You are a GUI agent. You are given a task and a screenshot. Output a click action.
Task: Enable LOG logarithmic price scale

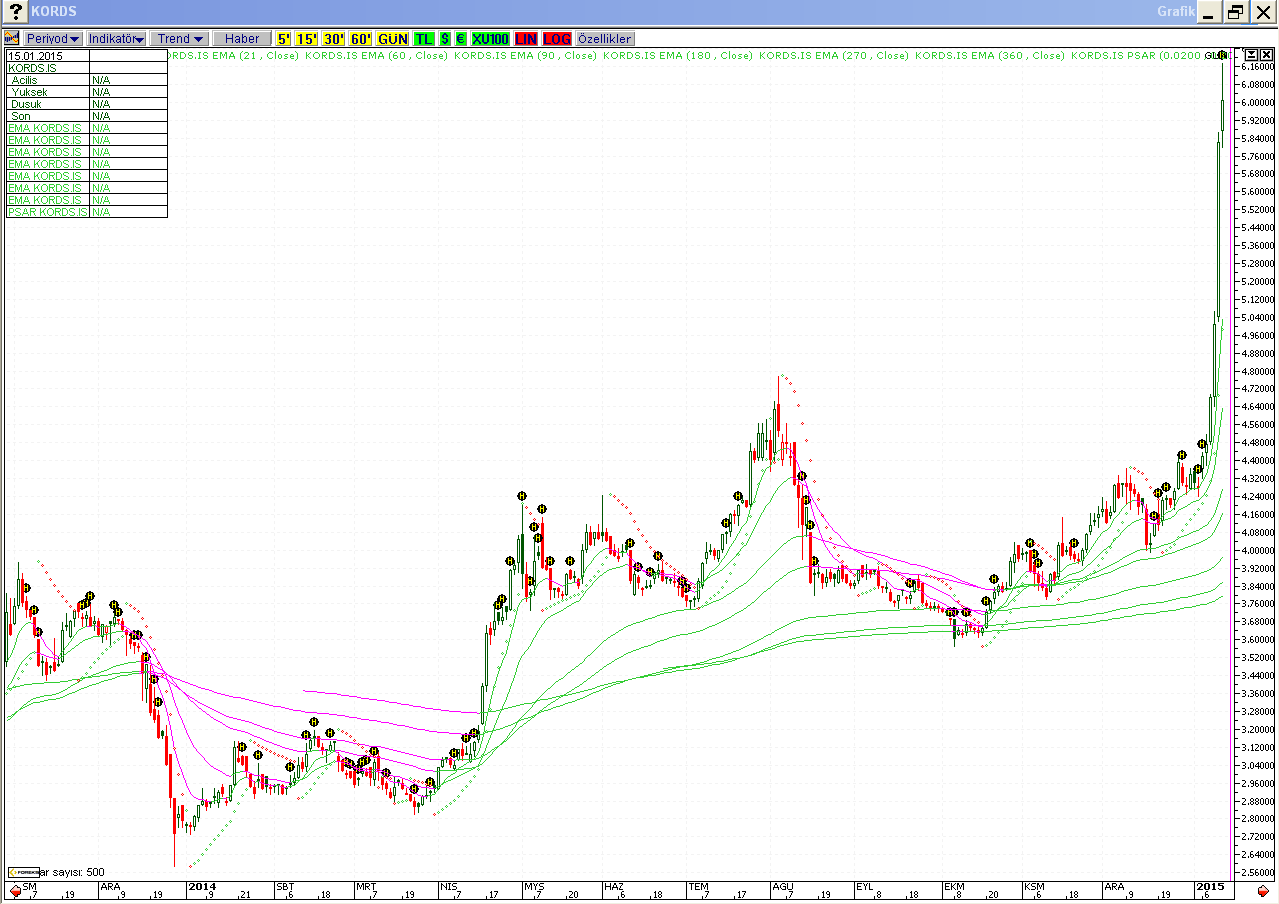click(557, 39)
